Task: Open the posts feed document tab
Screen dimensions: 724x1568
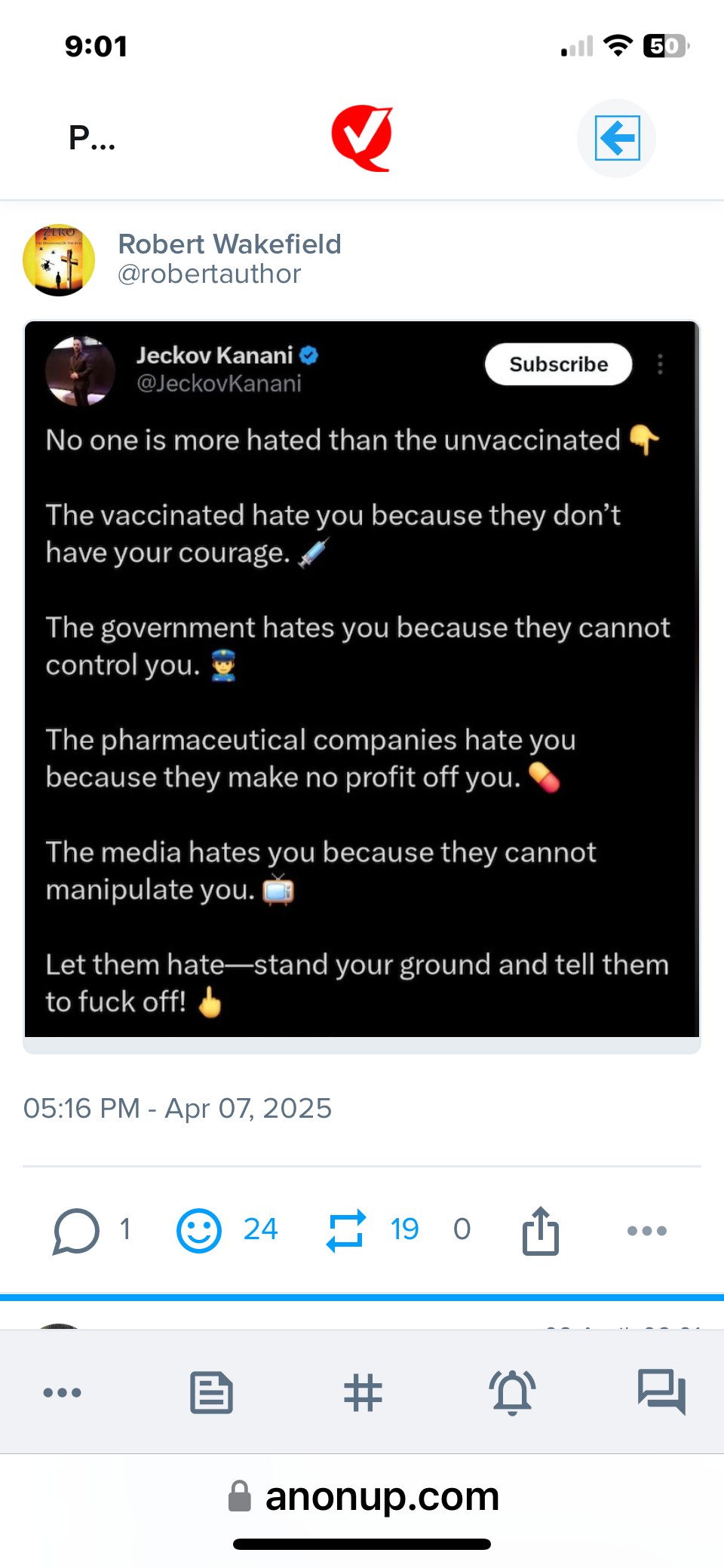Action: pyautogui.click(x=211, y=1392)
